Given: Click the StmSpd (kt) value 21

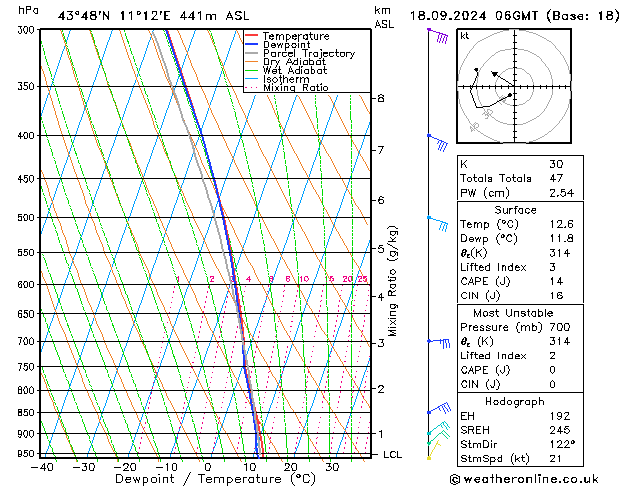Looking at the screenshot, I should tap(556, 458).
